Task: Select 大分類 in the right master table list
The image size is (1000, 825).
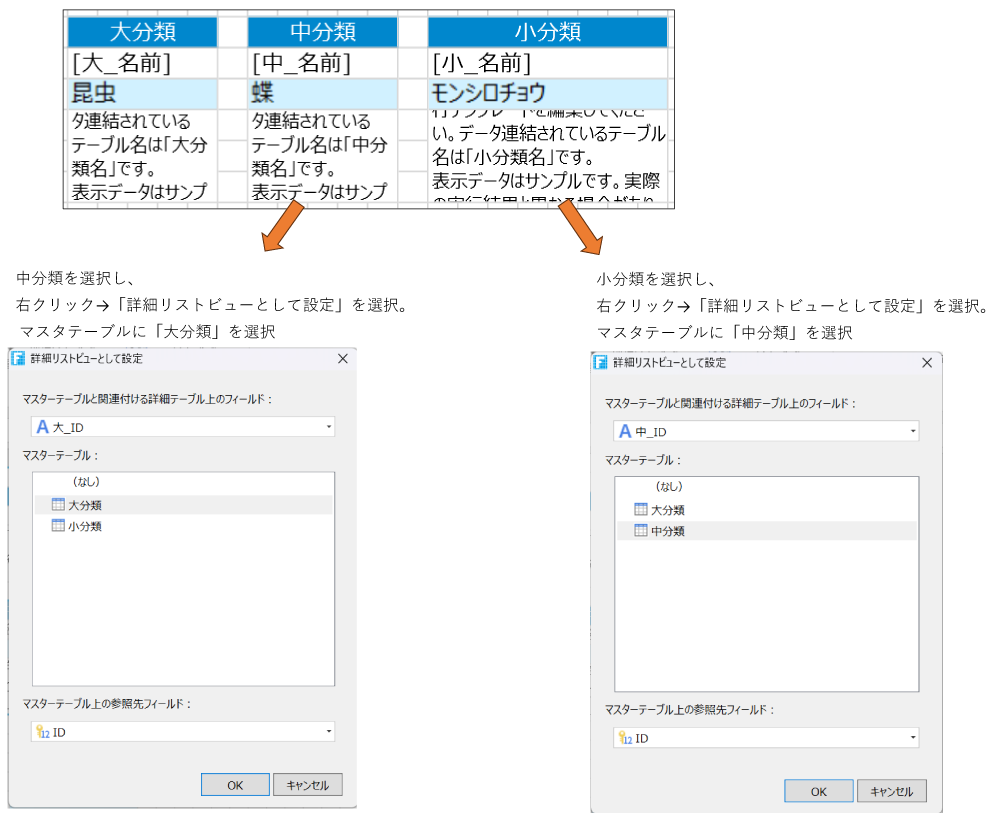Action: (x=767, y=509)
